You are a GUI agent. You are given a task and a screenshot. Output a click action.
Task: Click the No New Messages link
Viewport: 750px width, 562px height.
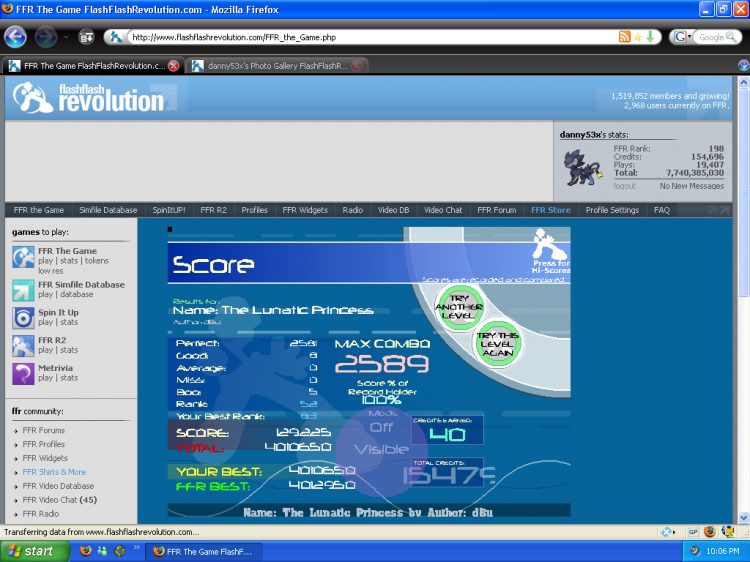coord(692,186)
